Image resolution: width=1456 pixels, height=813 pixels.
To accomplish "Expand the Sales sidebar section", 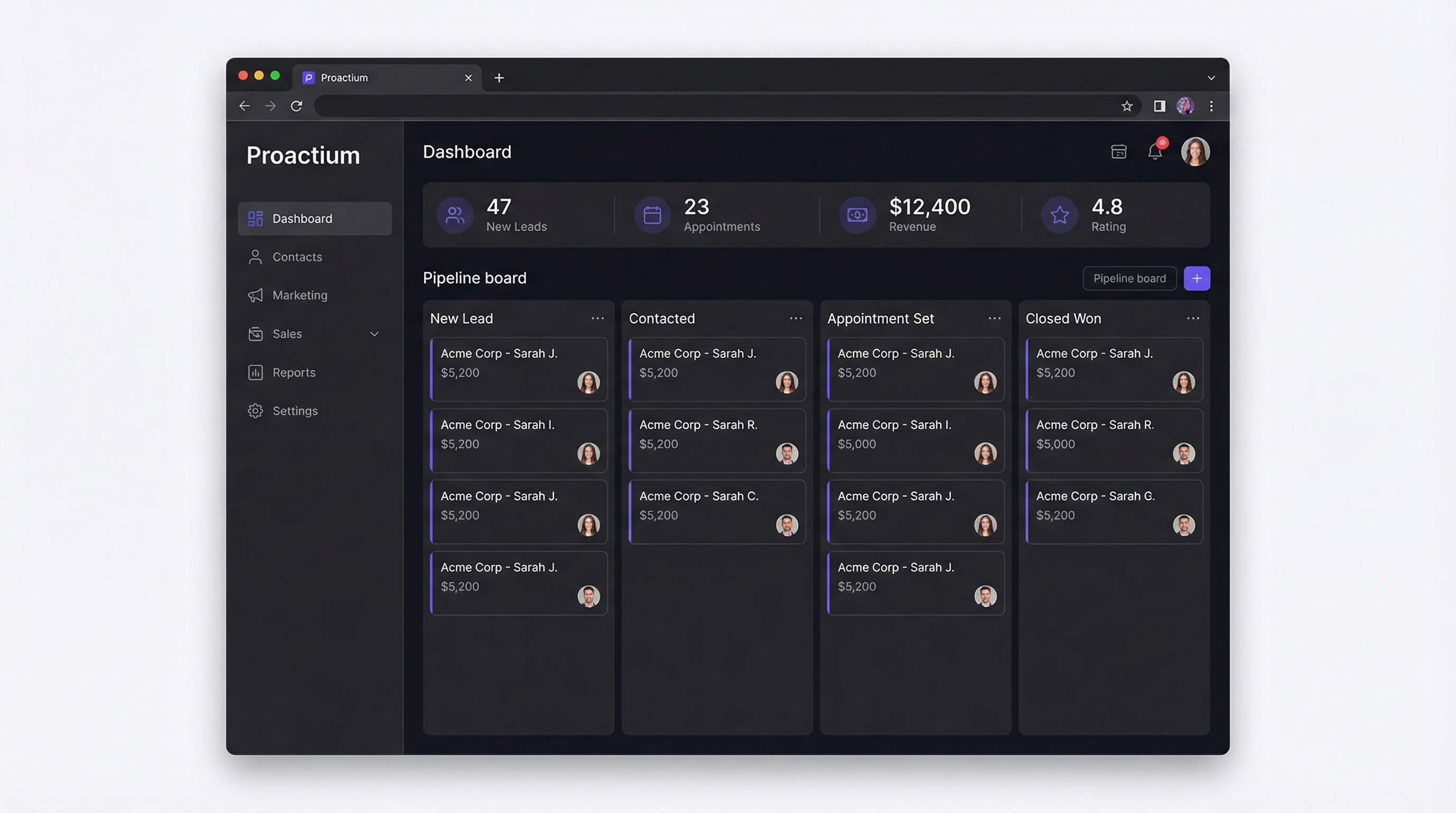I will (x=374, y=333).
